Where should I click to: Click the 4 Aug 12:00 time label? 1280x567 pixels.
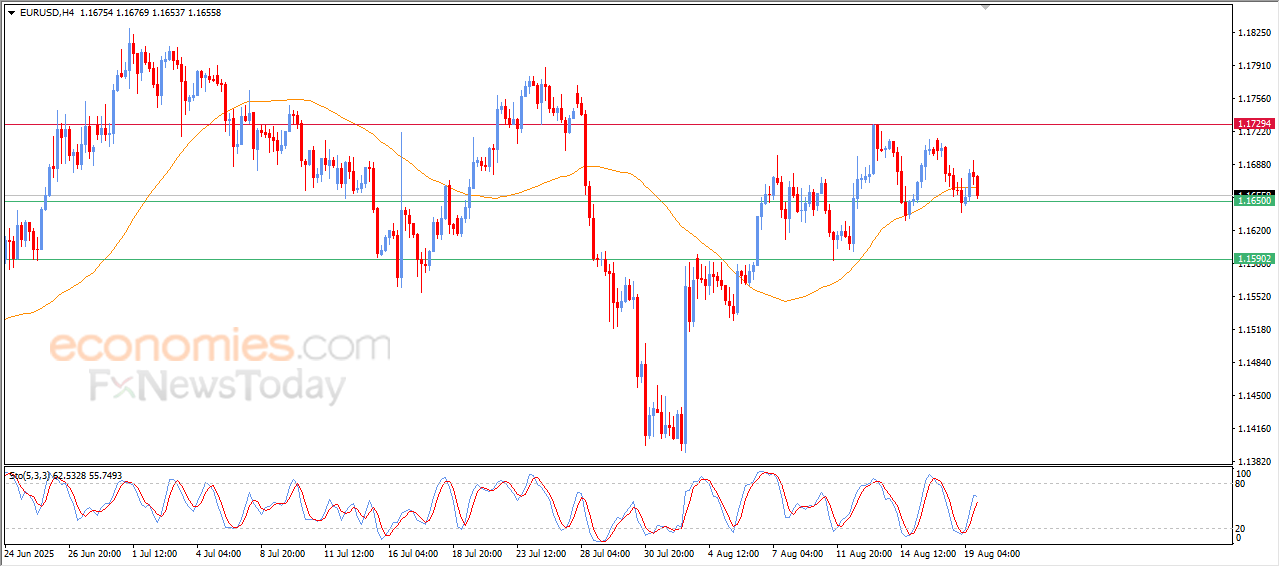click(x=735, y=553)
